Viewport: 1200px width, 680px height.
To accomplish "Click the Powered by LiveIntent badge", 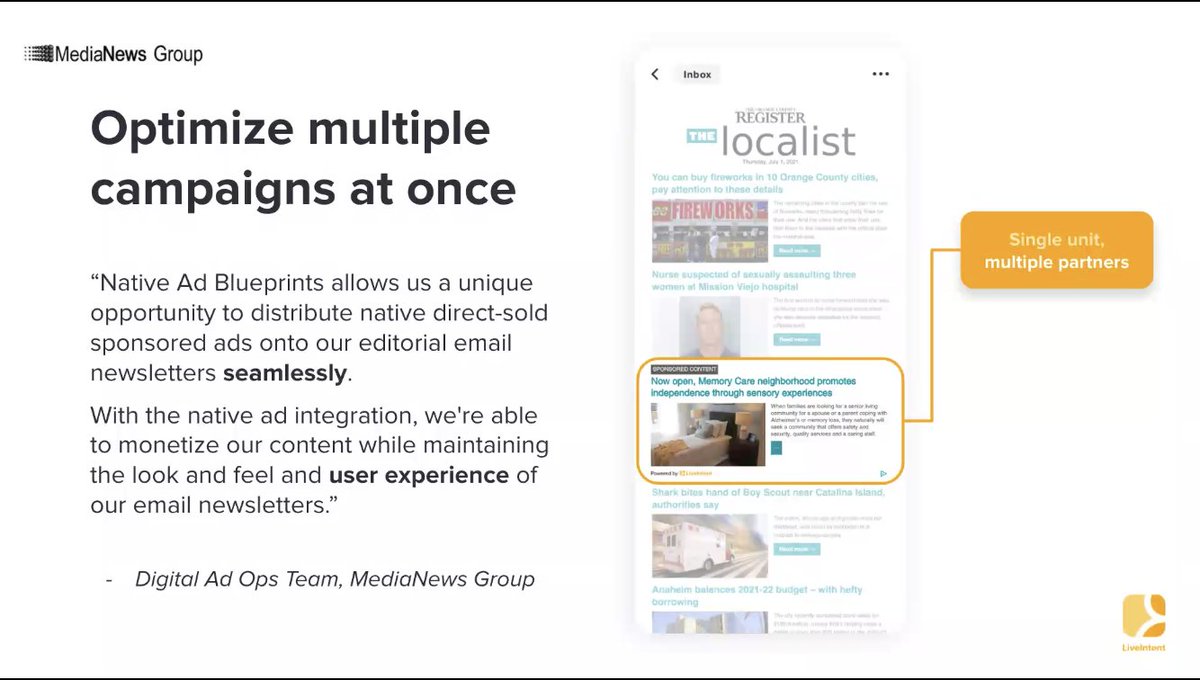I will coord(681,473).
